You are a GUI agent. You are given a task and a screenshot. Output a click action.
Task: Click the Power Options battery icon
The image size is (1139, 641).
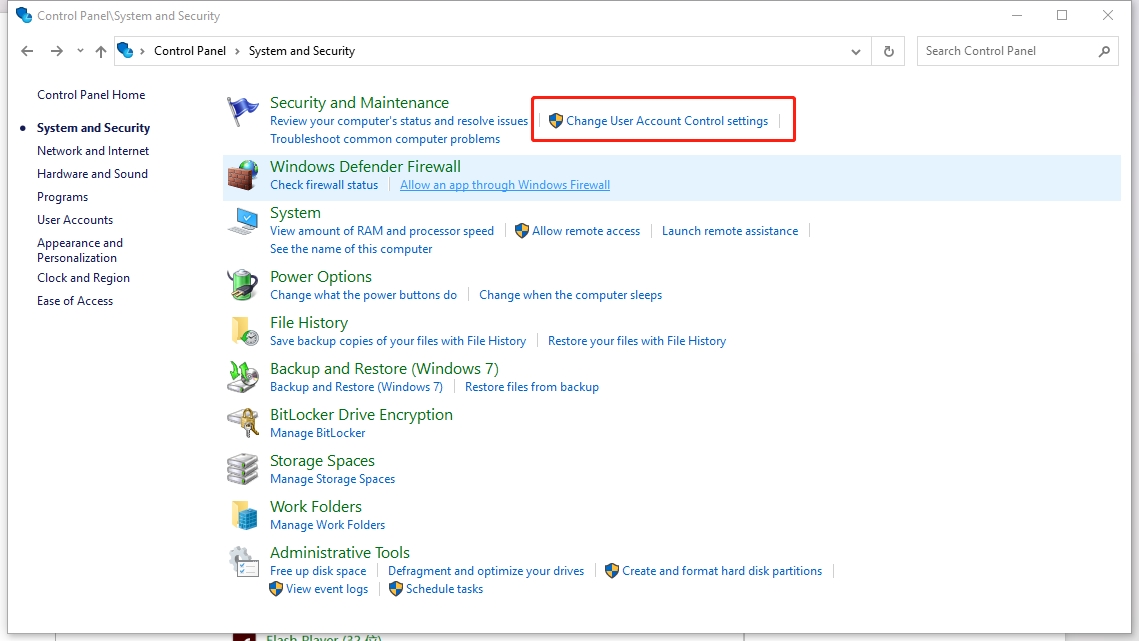[x=243, y=285]
